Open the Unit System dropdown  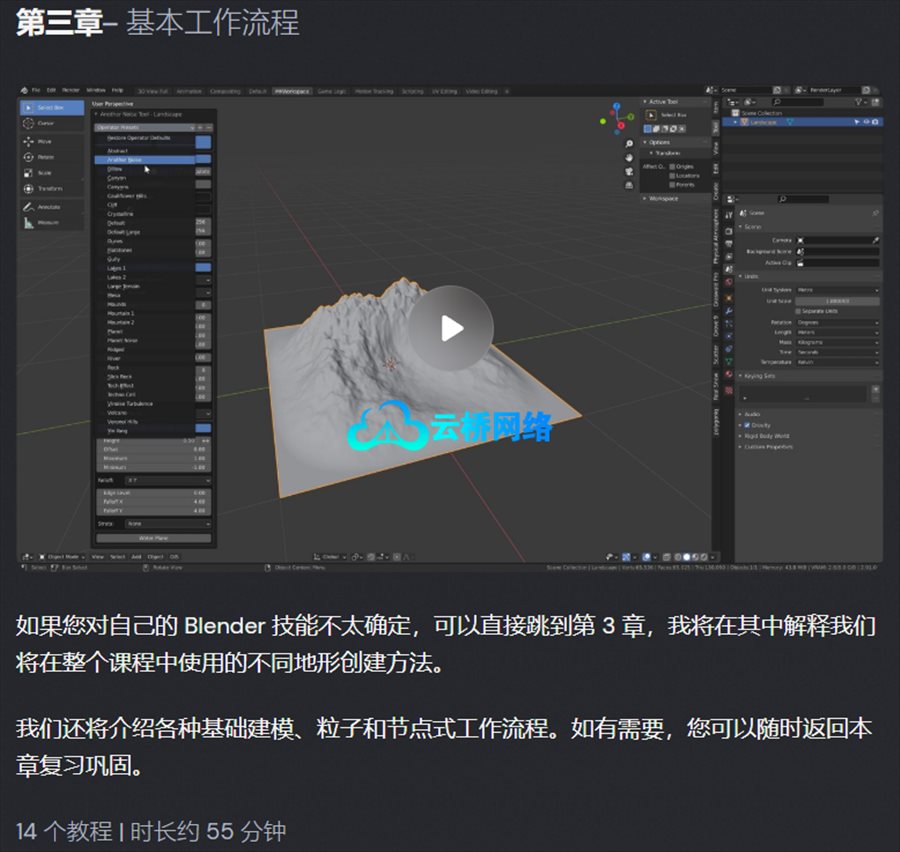837,290
